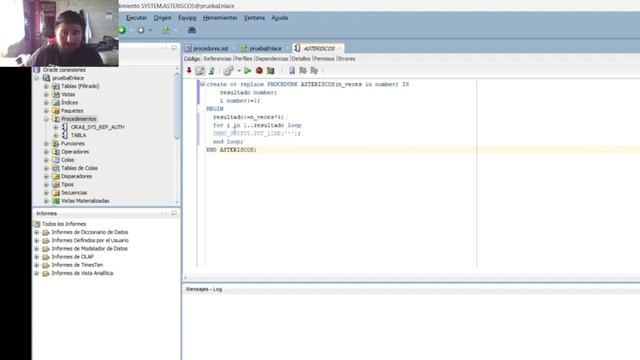Image resolution: width=640 pixels, height=360 pixels.
Task: Open the Herramientas menu
Action: [220, 18]
